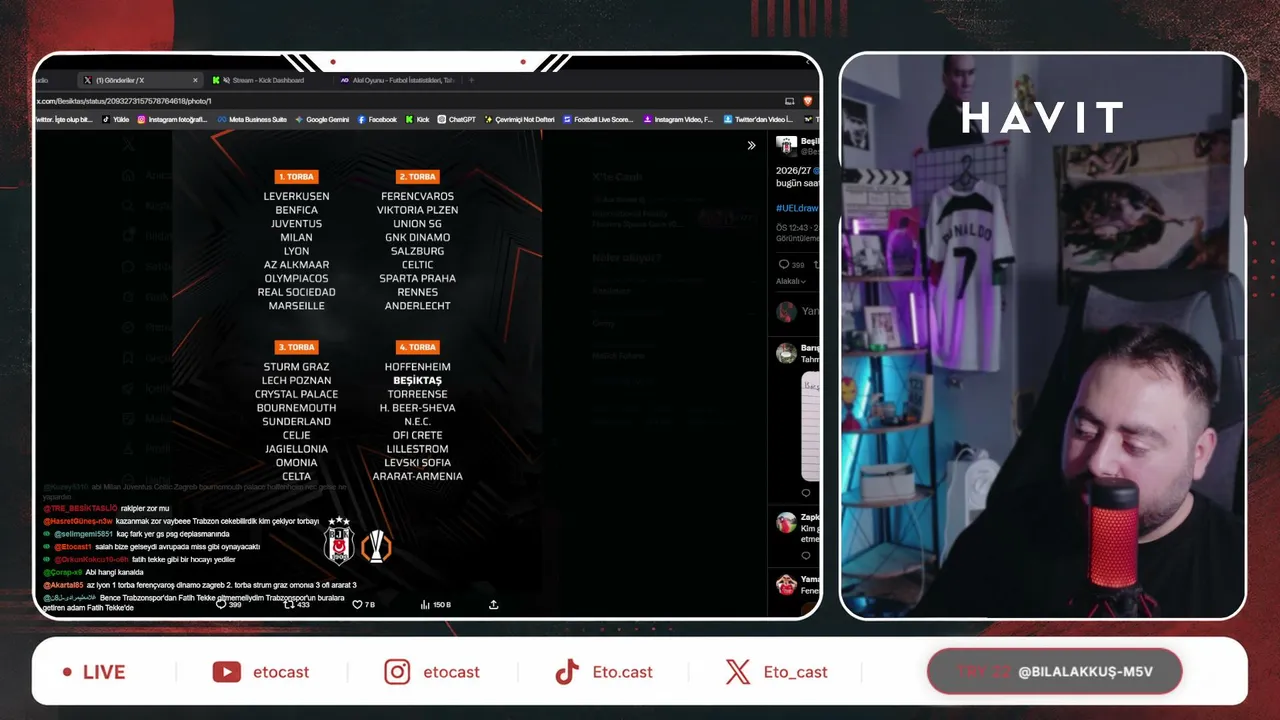The height and width of the screenshot is (720, 1280).
Task: Open the Çevrimiçi Not Defteri bookmark
Action: pyautogui.click(x=520, y=119)
